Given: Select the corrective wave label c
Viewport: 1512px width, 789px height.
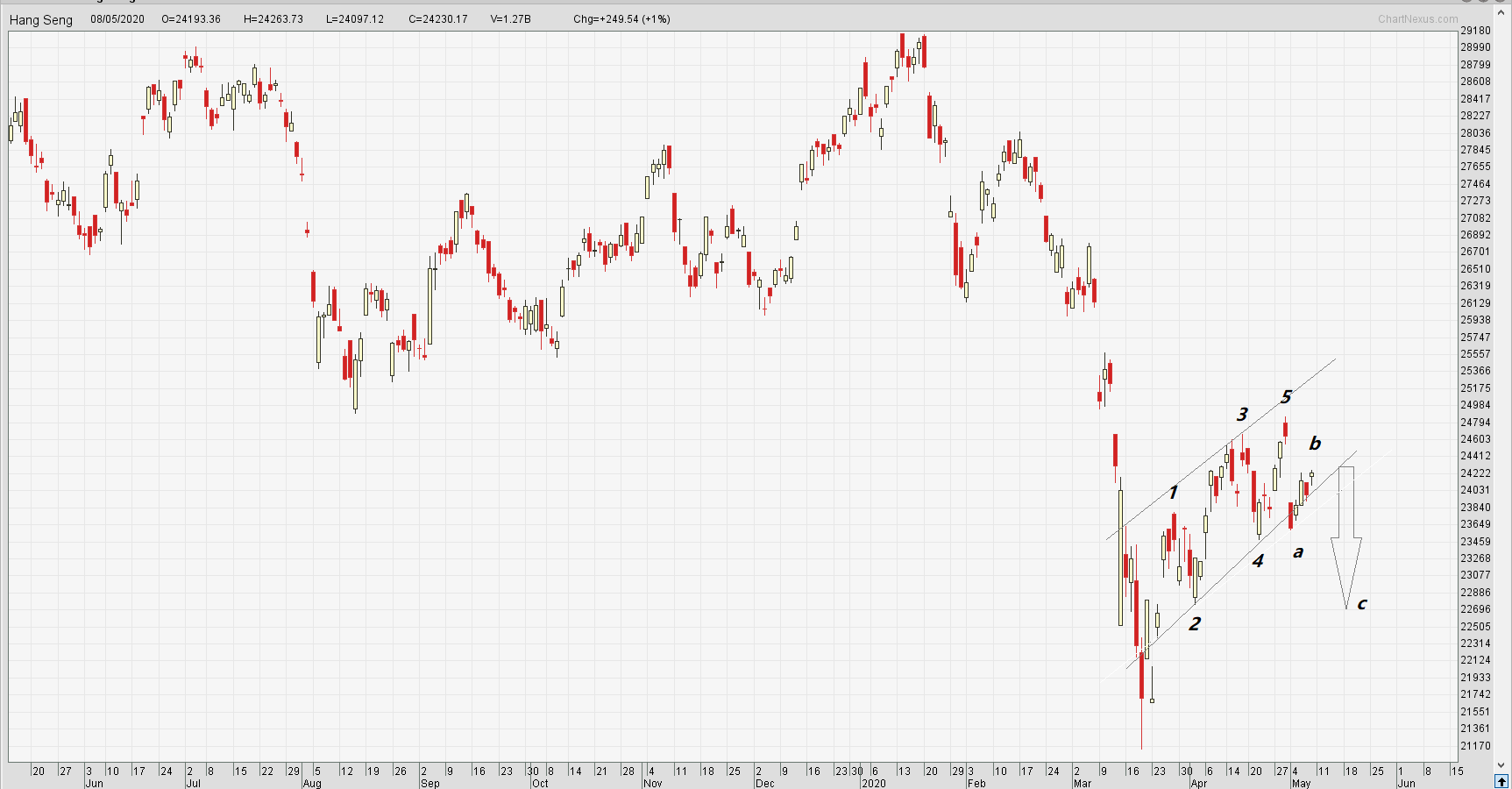Looking at the screenshot, I should [x=1362, y=604].
